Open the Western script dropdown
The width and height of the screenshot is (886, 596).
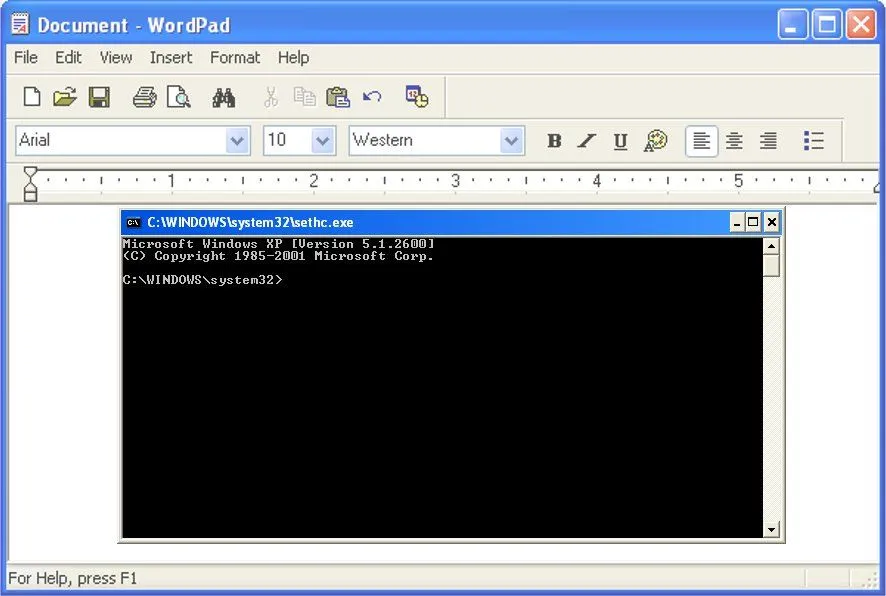(513, 141)
